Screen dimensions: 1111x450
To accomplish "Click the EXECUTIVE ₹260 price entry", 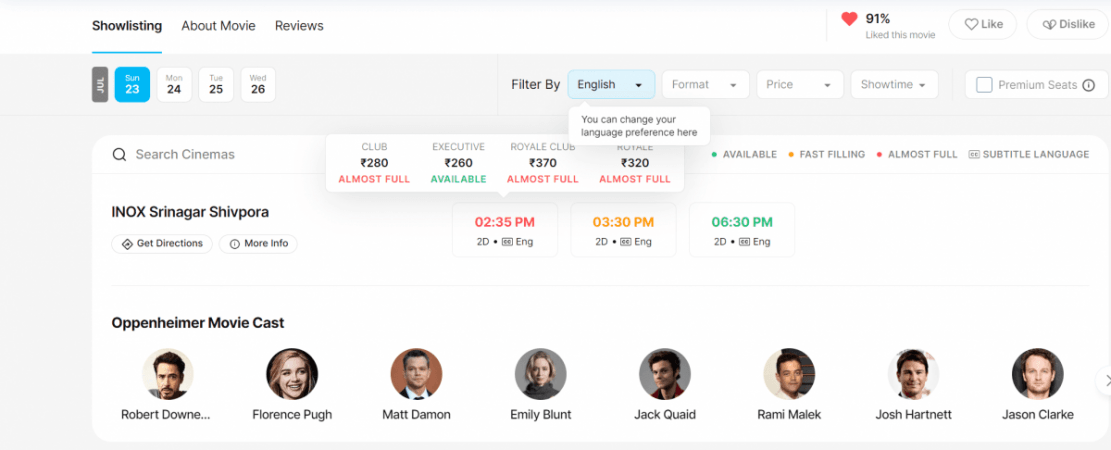I will (x=458, y=163).
